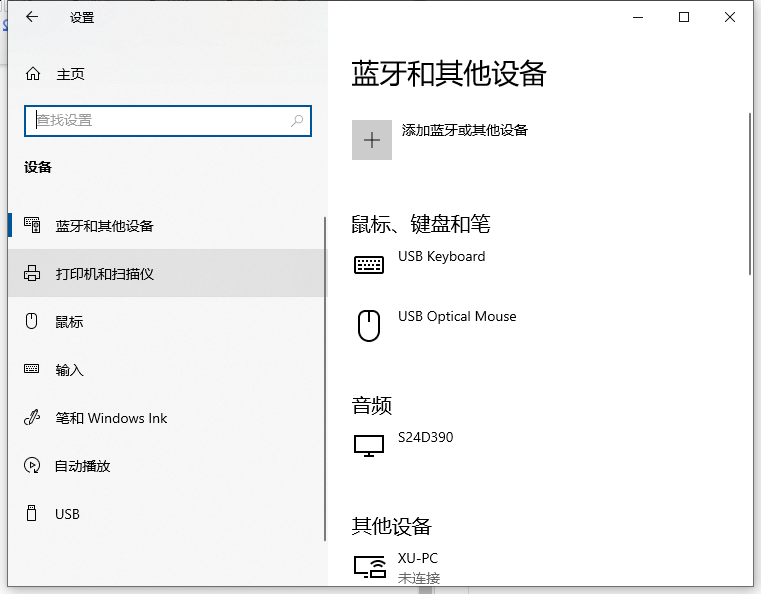The image size is (761, 594).
Task: Click the S24D390 monitor icon
Action: pyautogui.click(x=369, y=445)
